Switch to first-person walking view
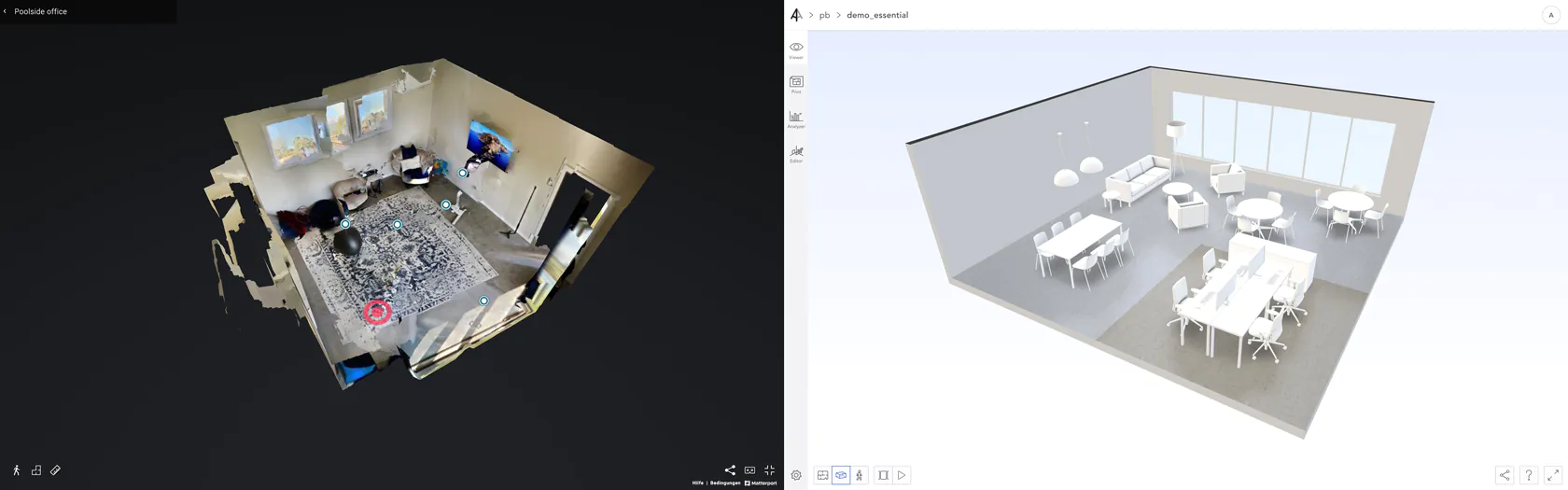 click(860, 475)
